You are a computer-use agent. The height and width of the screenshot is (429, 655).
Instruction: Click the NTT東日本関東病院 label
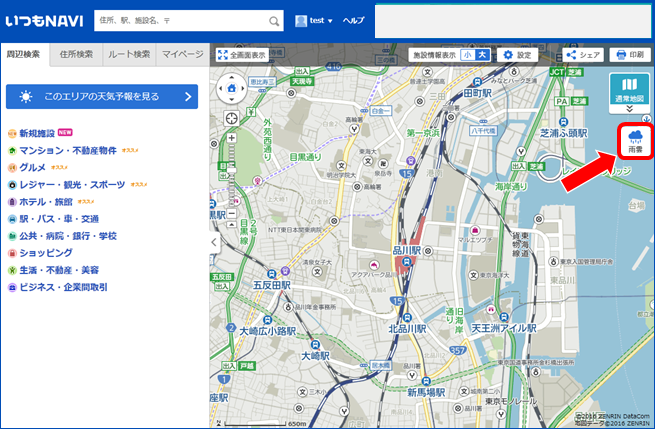tap(294, 230)
